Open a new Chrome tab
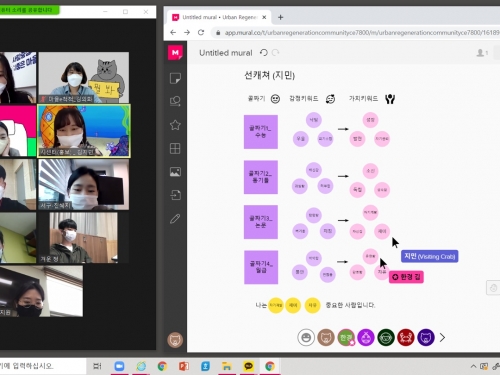The width and height of the screenshot is (500, 375). [280, 17]
